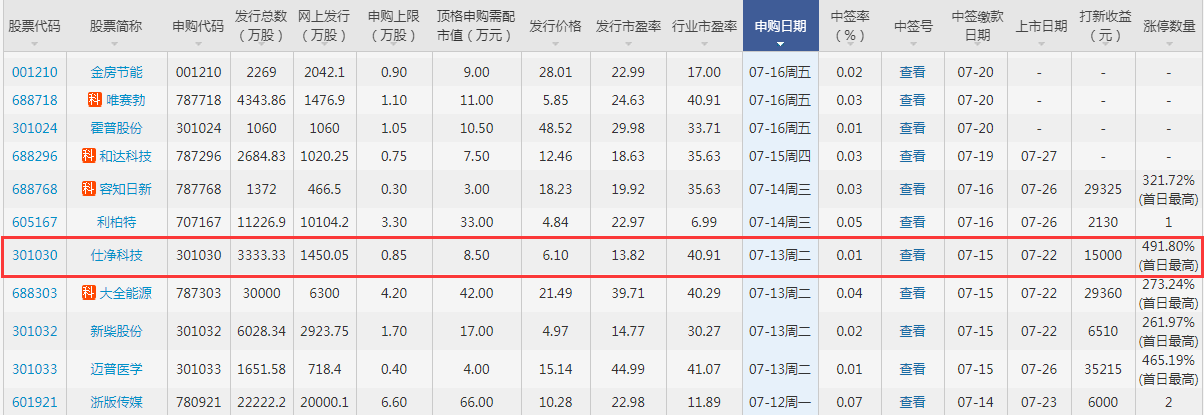Open the 大全能源 stock name link

[124, 293]
